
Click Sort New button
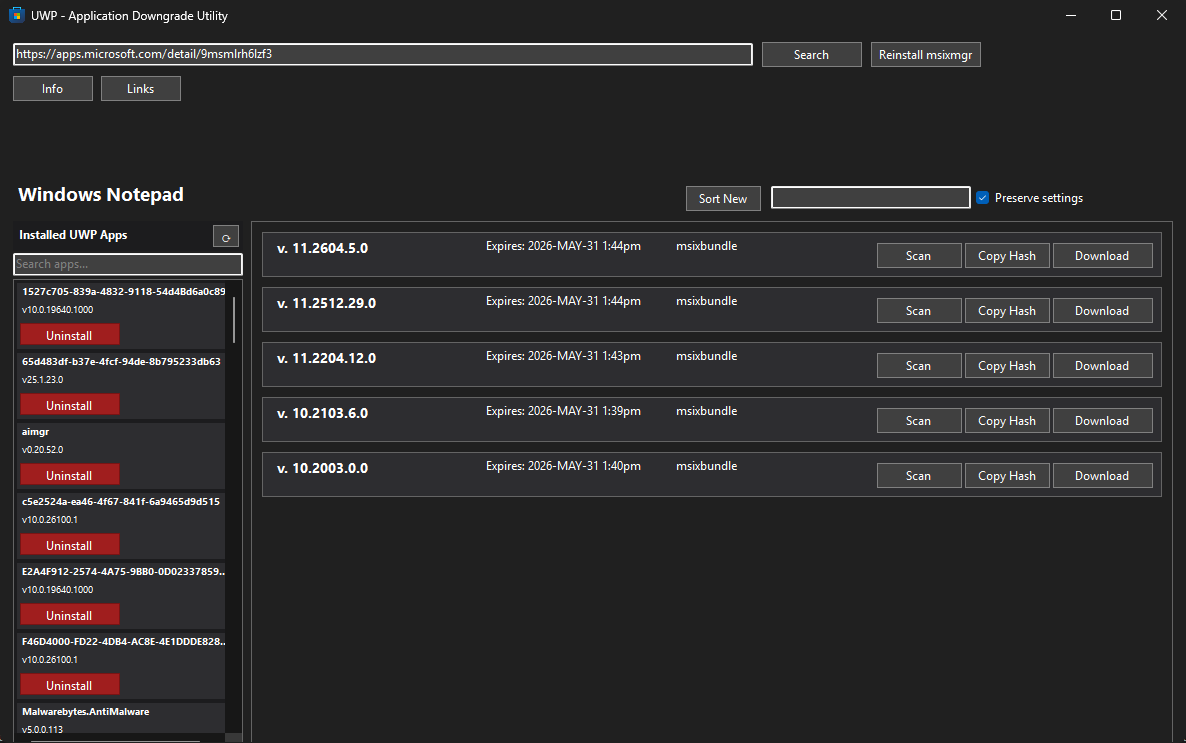pos(722,198)
